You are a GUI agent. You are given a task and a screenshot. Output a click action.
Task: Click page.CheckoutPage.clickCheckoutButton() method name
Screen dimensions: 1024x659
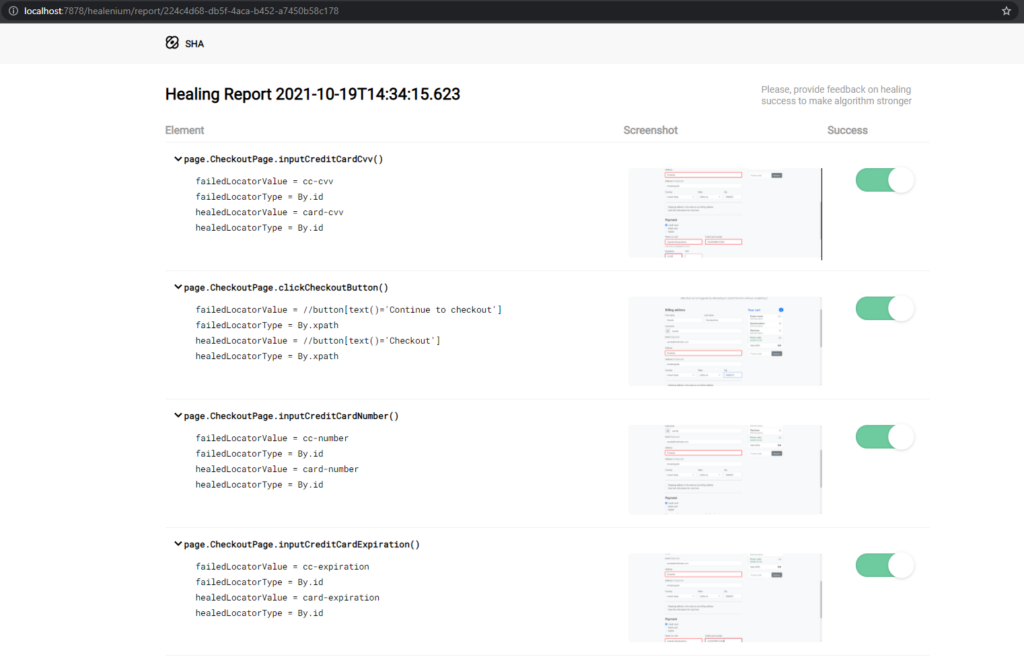tap(286, 287)
